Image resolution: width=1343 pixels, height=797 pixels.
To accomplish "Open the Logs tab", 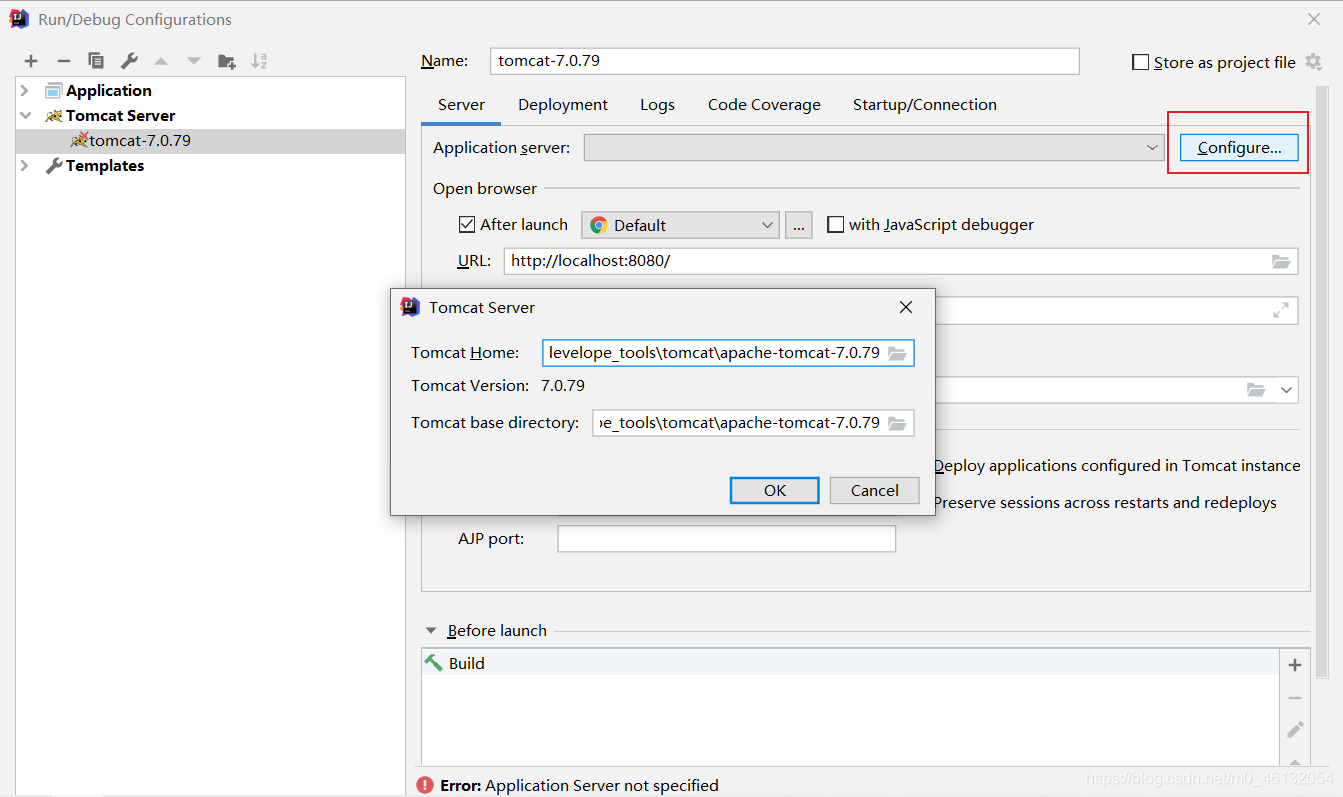I will [657, 105].
